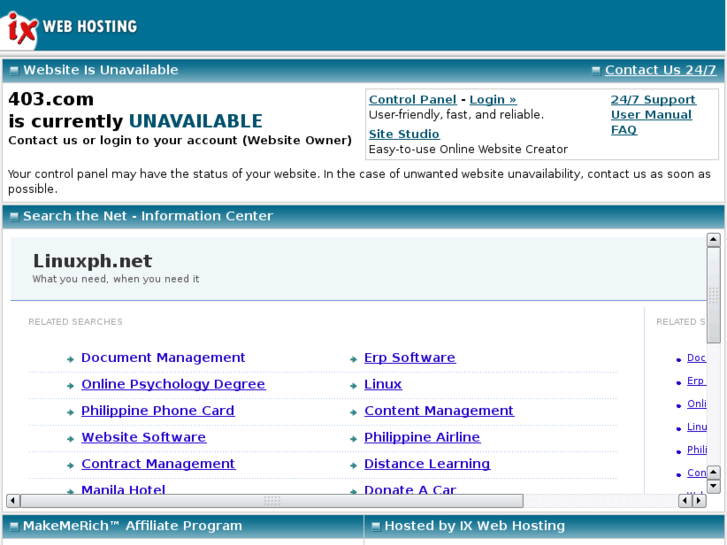
Task: Click the vertical scrollbar thumb in the info panel
Action: point(713,295)
